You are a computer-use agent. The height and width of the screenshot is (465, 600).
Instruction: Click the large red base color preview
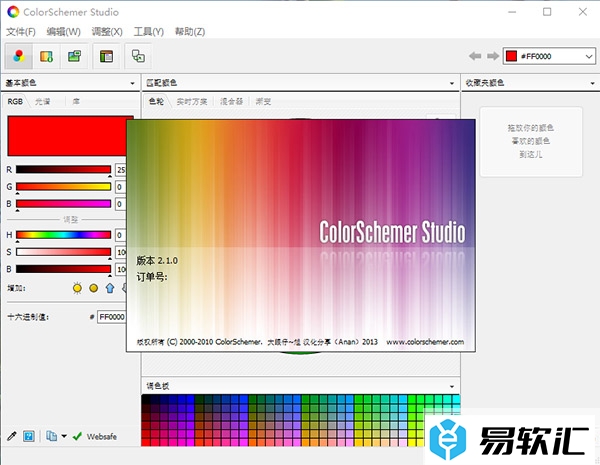(67, 136)
